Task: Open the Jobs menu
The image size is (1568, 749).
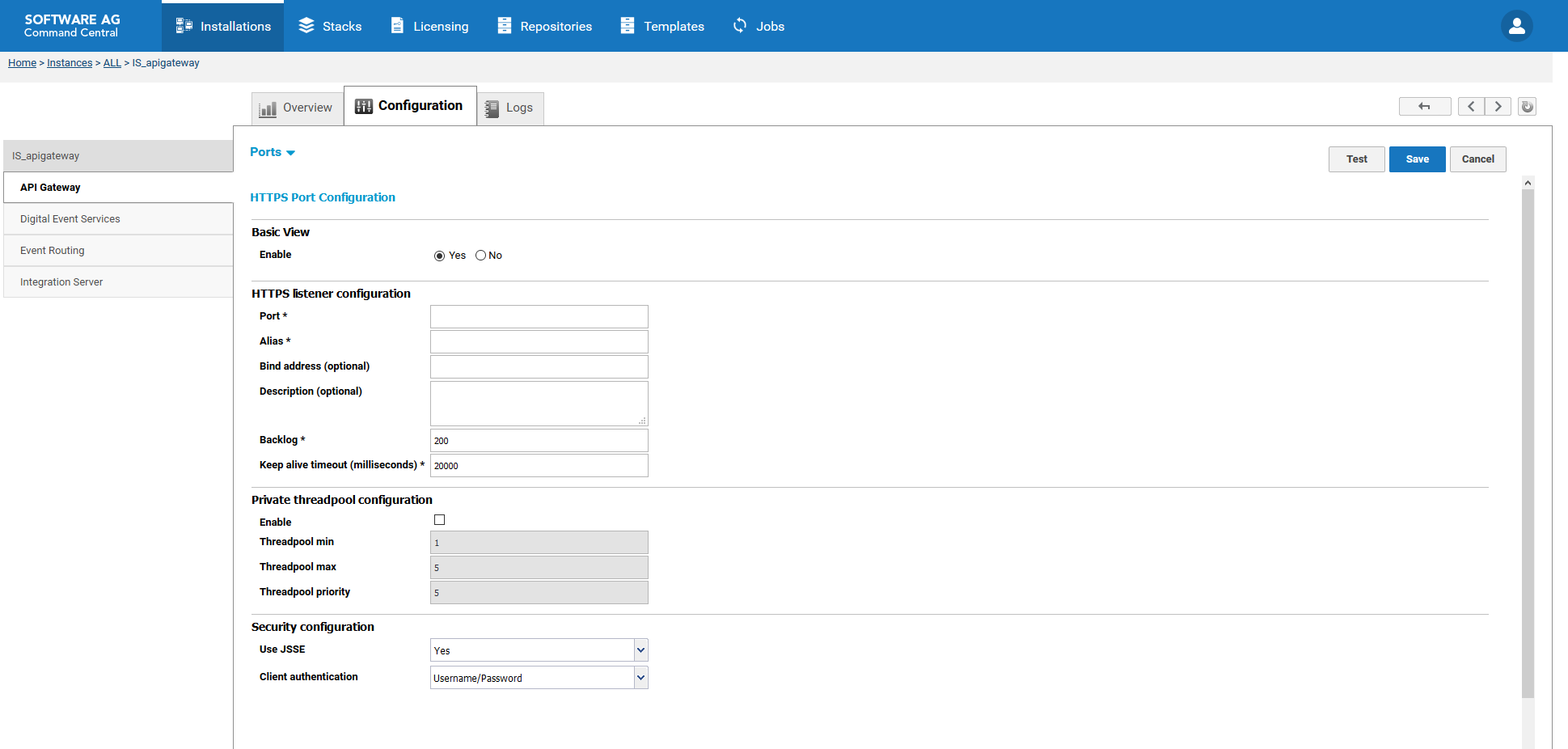Action: (x=759, y=26)
